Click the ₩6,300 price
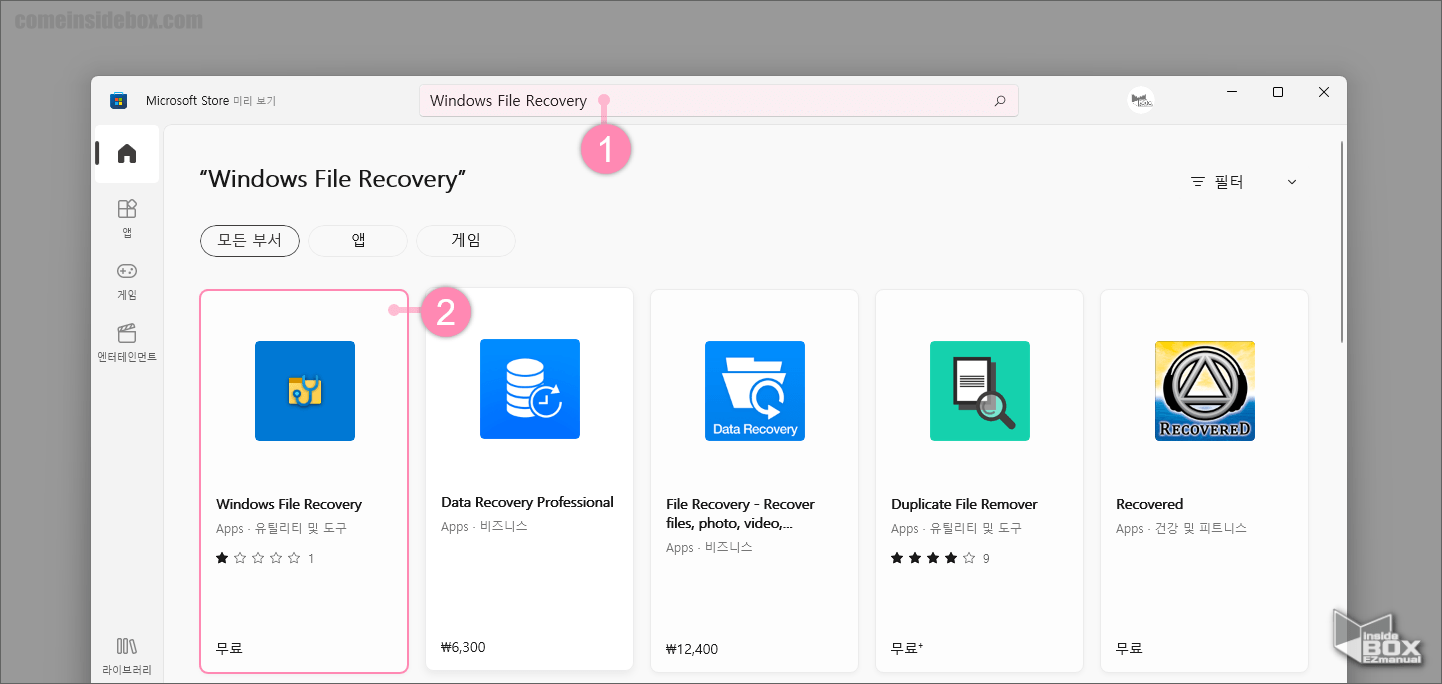Screen dimensions: 1442x684 tap(463, 647)
